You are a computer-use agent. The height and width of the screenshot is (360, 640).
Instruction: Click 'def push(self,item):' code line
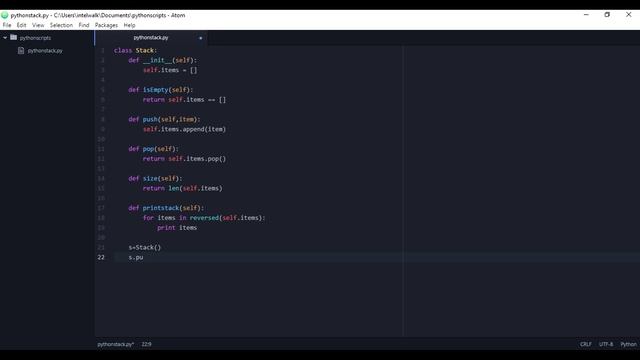164,119
